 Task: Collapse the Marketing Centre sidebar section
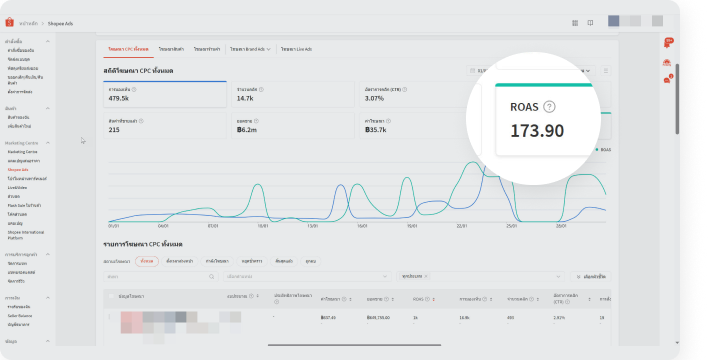[47, 143]
